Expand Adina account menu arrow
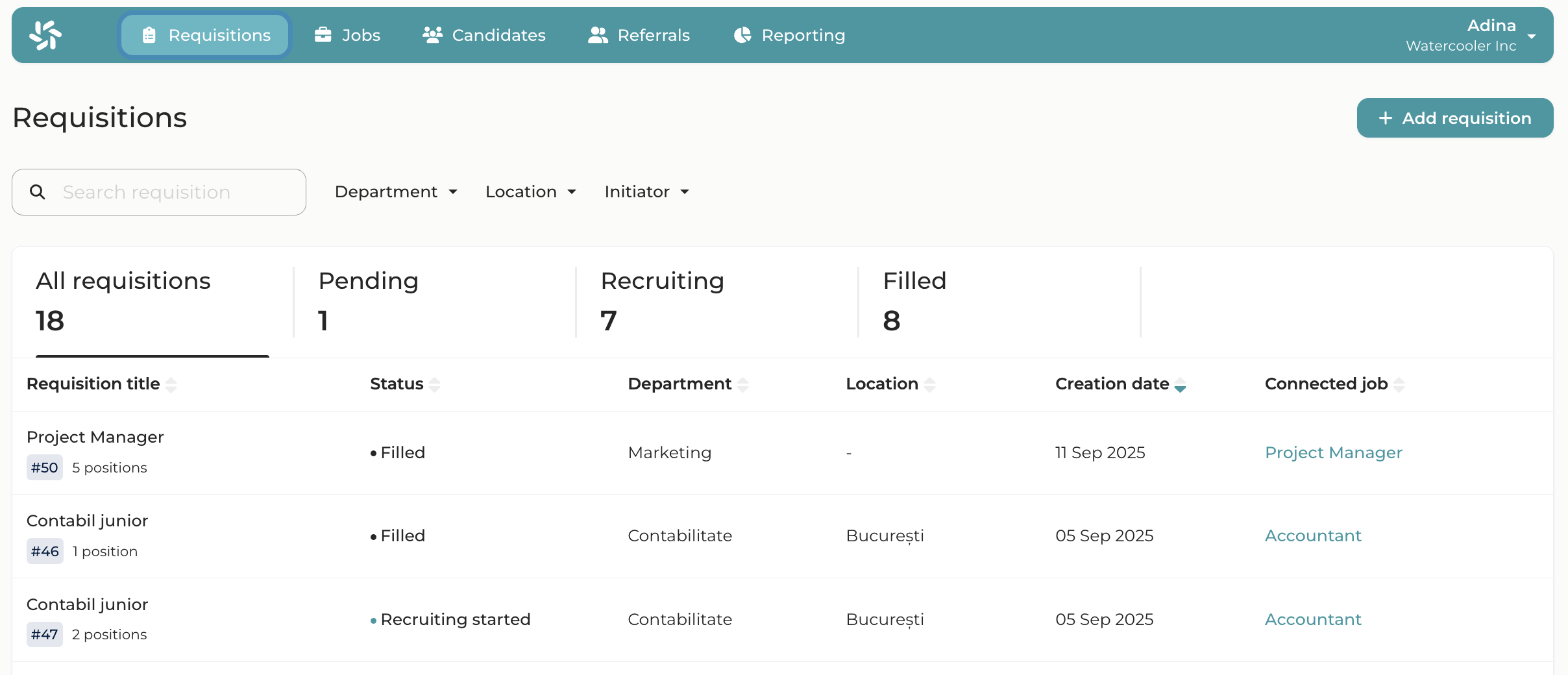Viewport: 1568px width, 675px height. (x=1532, y=36)
